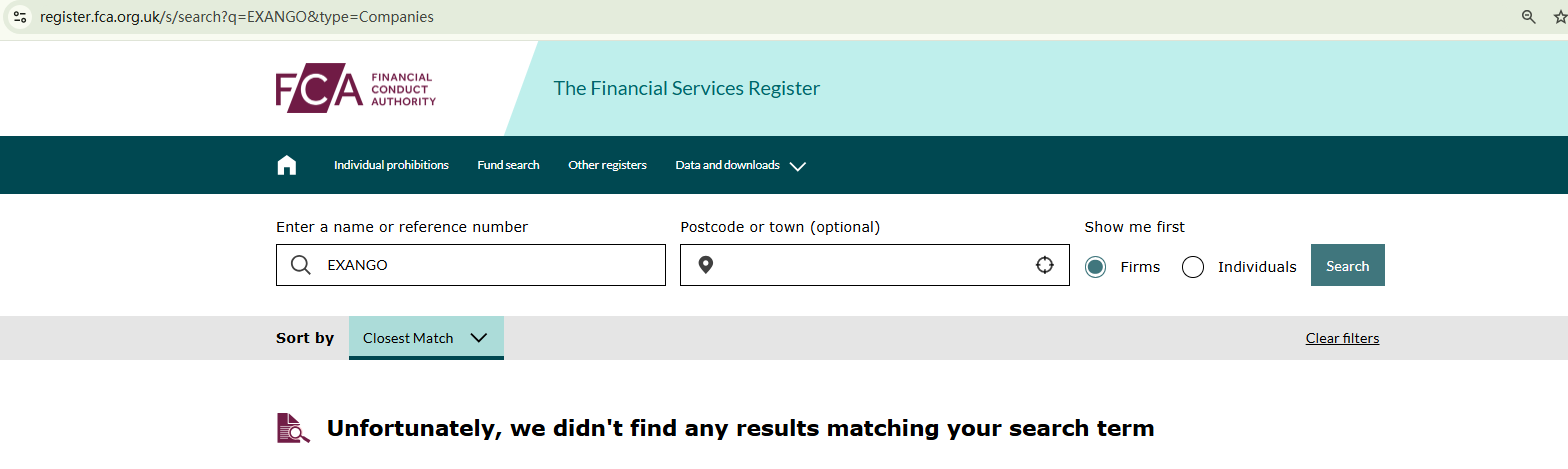Go to Fund search
Viewport: 1568px width, 469px height.
coord(508,165)
